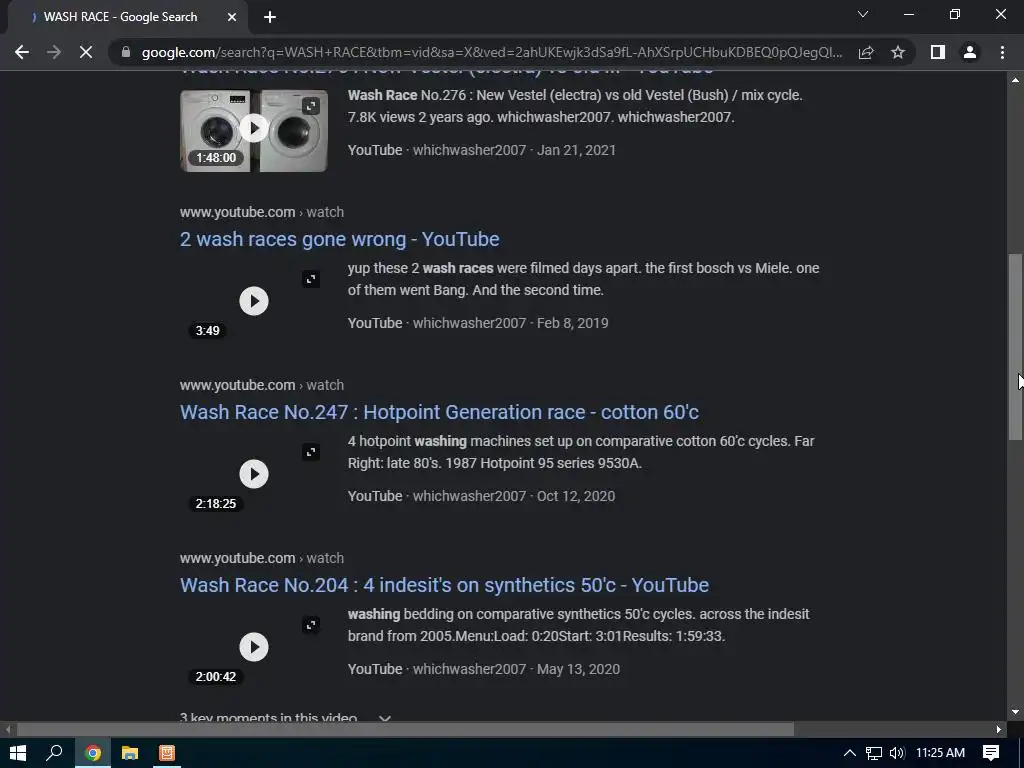Click the 'Feb 8, 2019' upload date text

click(572, 323)
